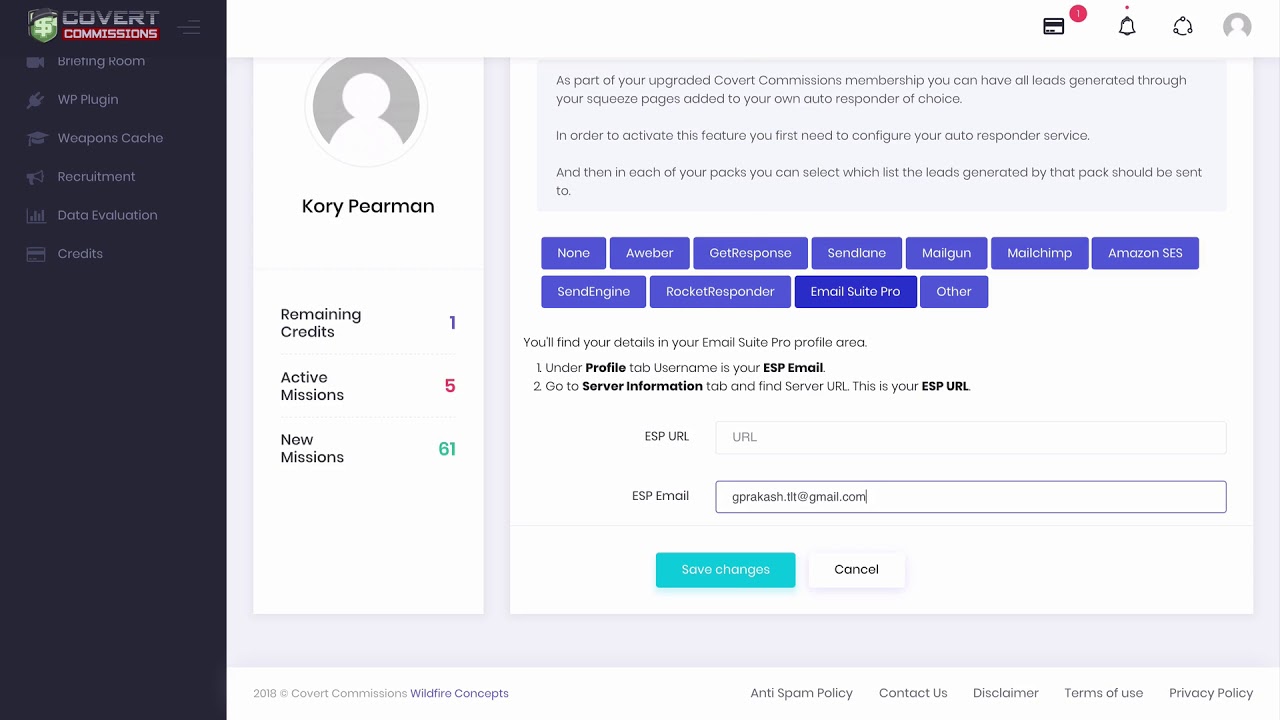Select Email Suite Pro autoresponder
Image resolution: width=1280 pixels, height=720 pixels.
[x=855, y=292]
